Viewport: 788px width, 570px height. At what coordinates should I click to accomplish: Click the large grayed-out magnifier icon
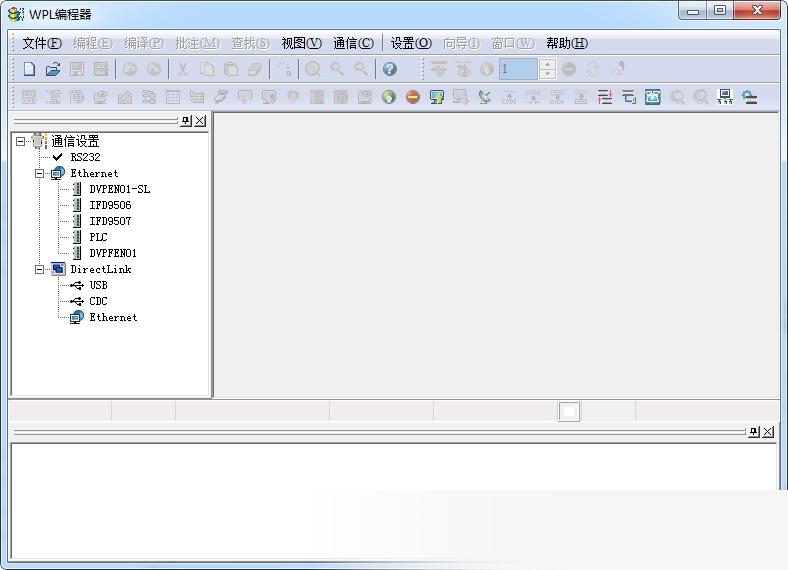(313, 69)
